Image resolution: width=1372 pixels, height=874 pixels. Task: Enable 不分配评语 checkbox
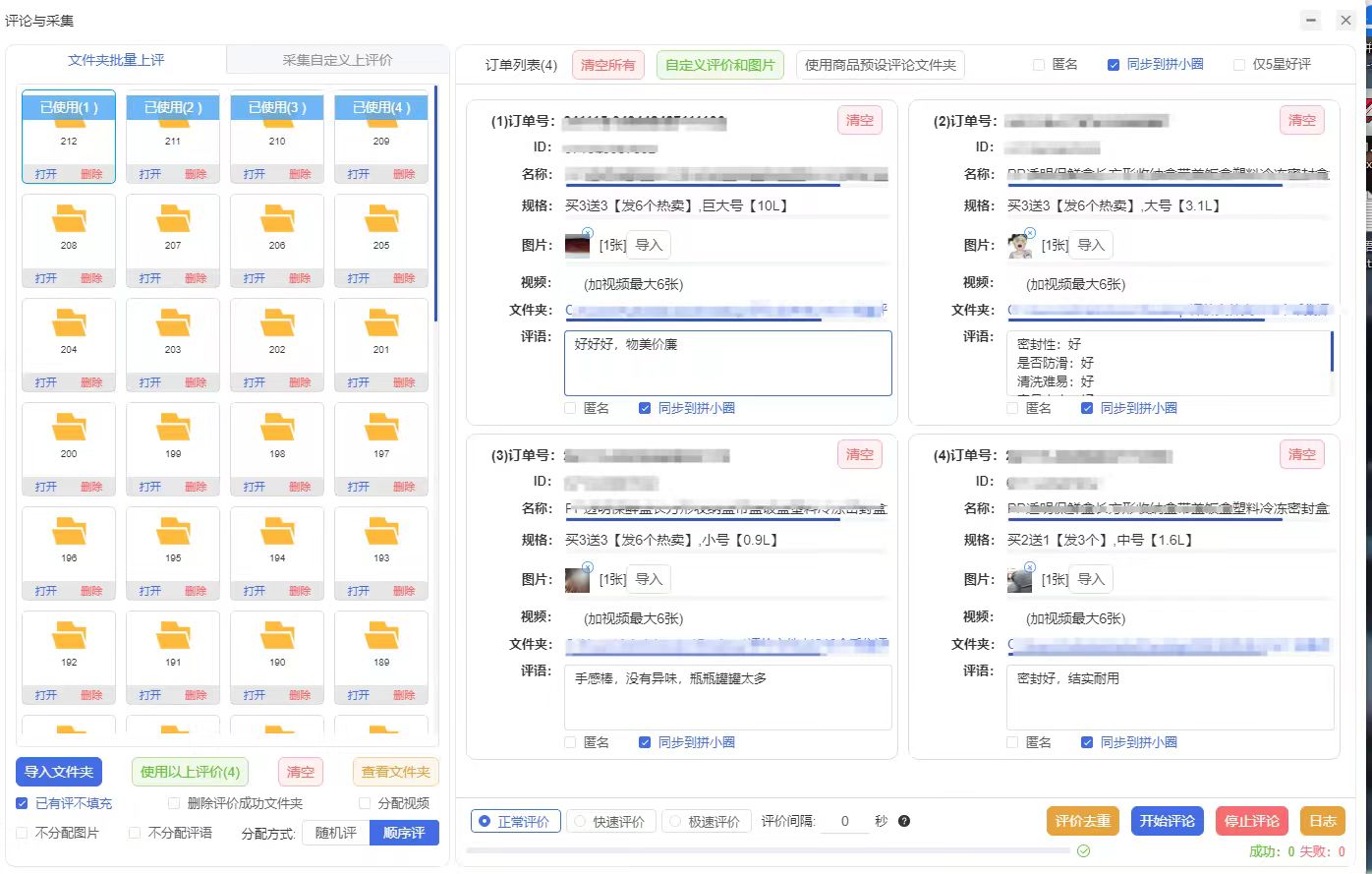pos(135,833)
